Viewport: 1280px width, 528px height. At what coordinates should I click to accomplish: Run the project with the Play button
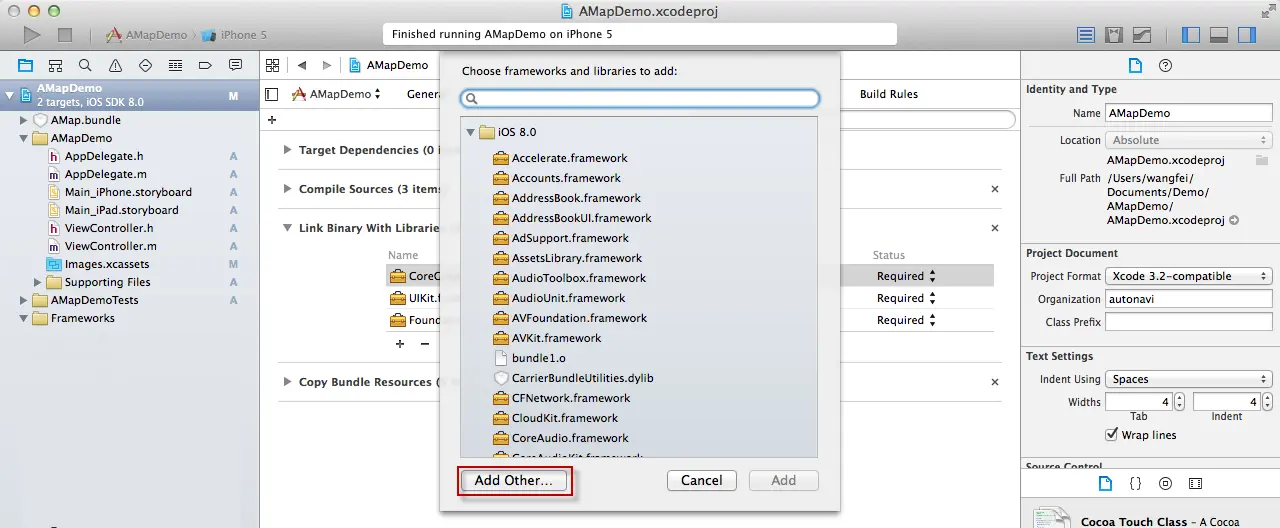click(32, 35)
